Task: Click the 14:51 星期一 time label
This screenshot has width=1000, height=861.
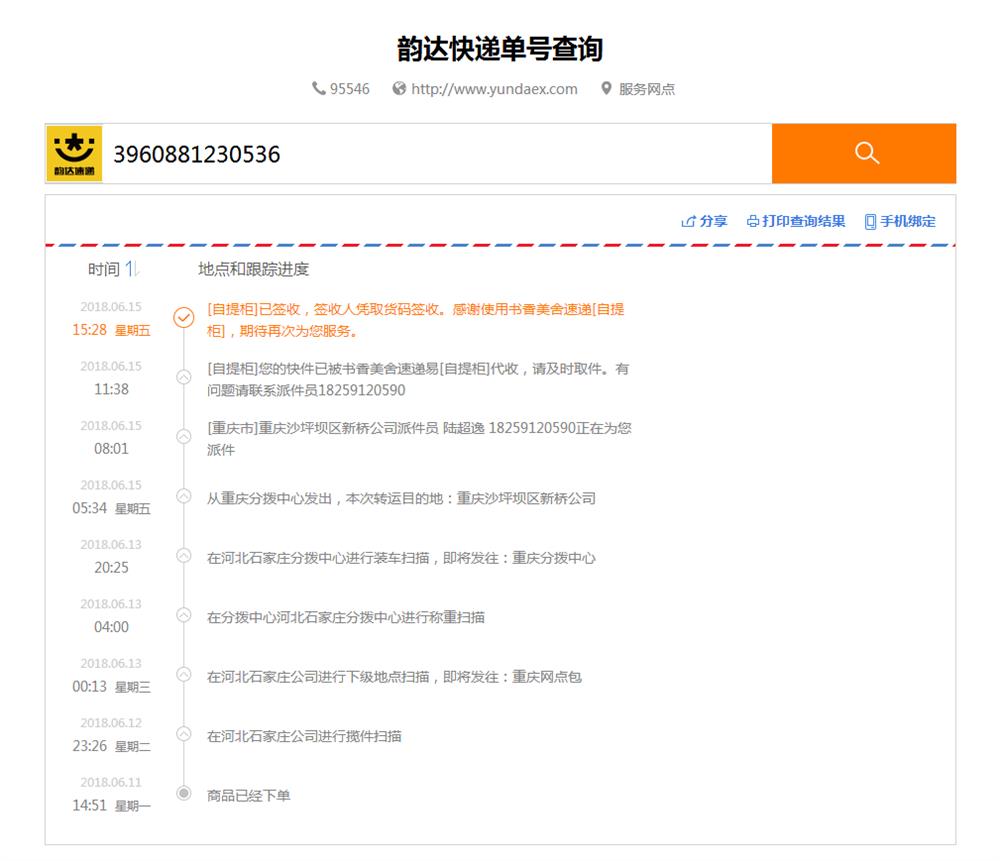Action: [112, 806]
